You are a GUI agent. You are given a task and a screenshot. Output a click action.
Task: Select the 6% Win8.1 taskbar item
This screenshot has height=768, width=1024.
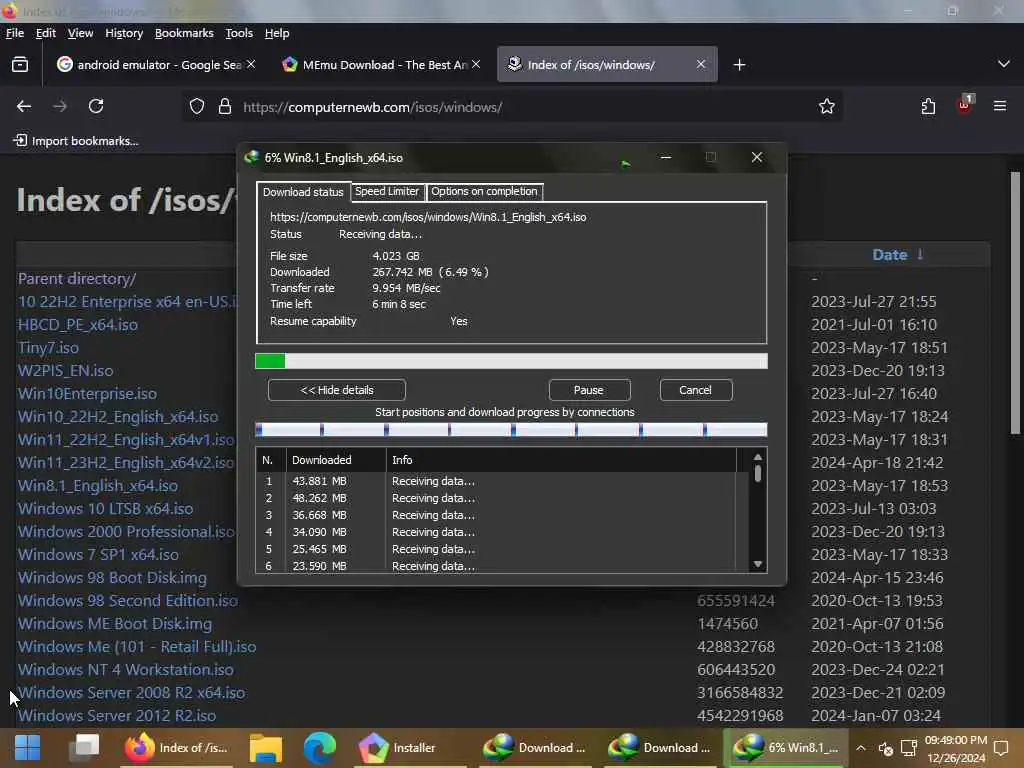[x=785, y=748]
